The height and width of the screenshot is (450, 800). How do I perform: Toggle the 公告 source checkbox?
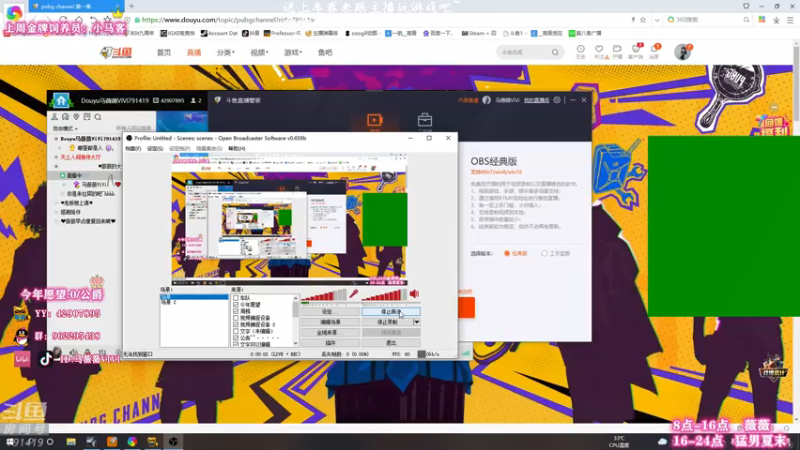236,338
